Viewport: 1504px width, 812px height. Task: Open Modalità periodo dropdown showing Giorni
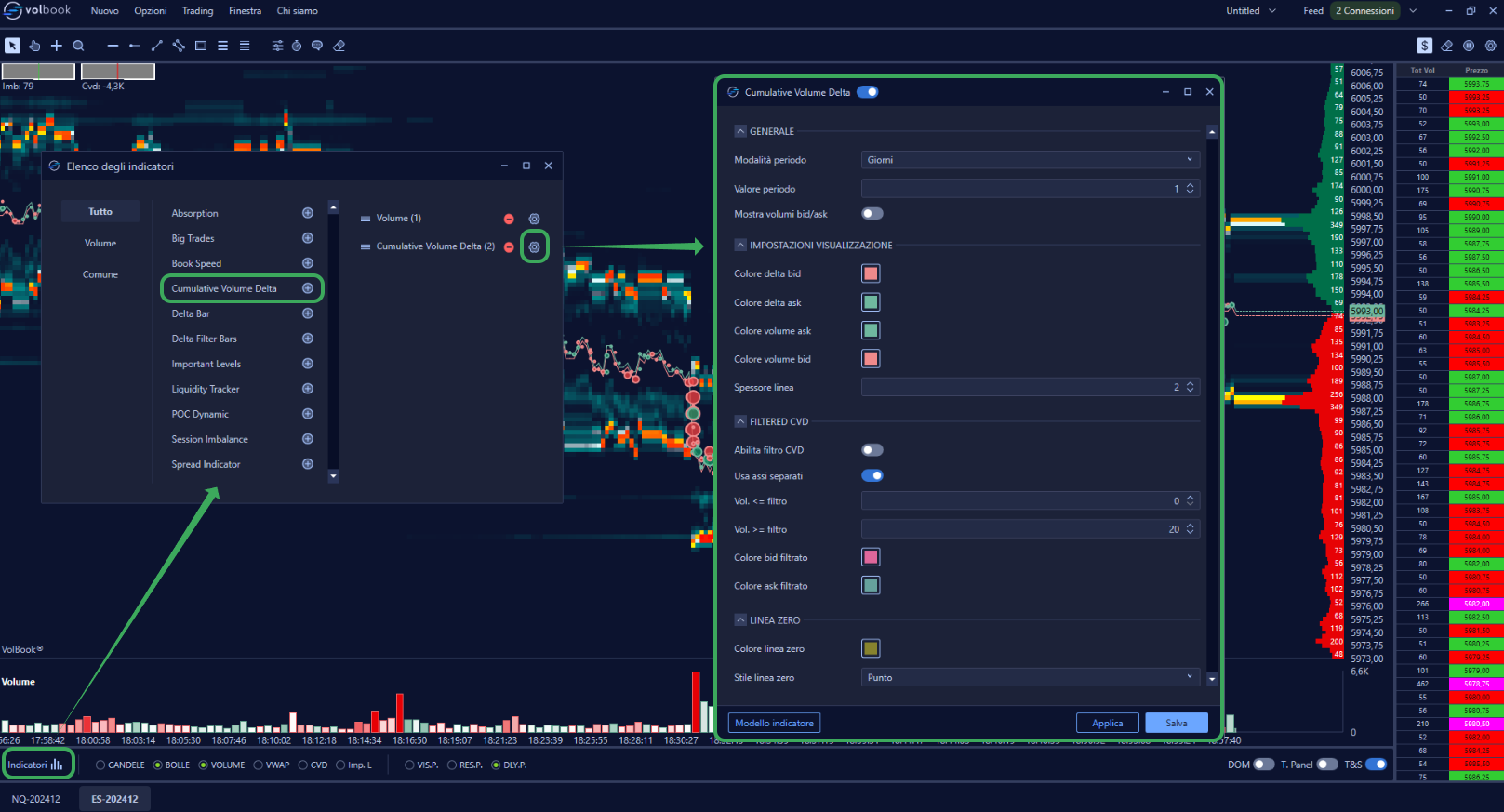coord(1031,160)
